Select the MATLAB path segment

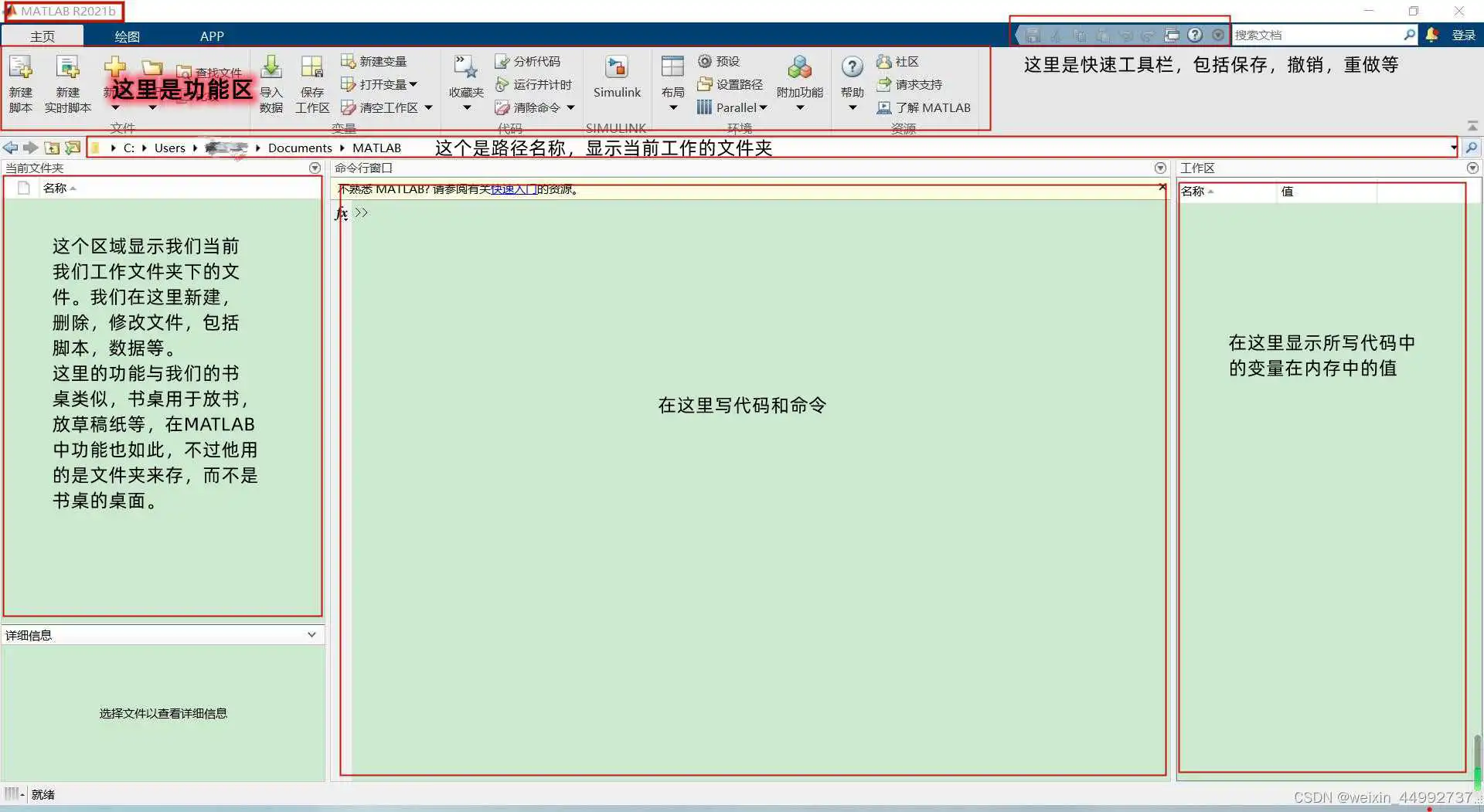pos(376,148)
